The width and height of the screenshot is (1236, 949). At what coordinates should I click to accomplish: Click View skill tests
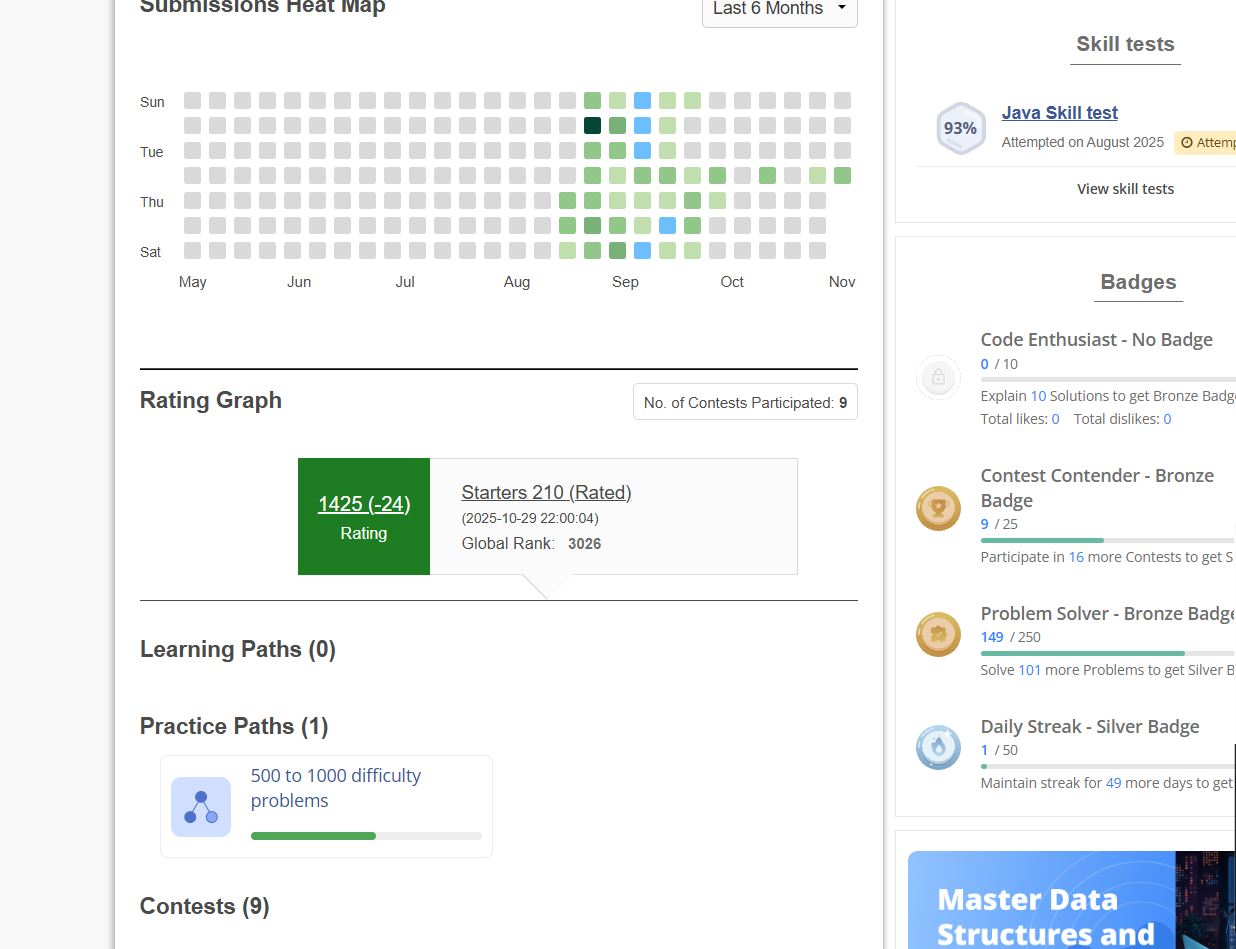(x=1125, y=189)
